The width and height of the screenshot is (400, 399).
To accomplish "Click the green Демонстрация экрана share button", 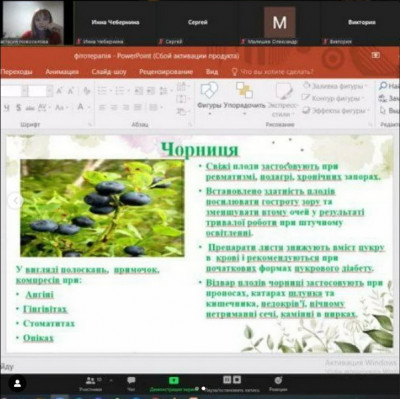I will pos(174,383).
